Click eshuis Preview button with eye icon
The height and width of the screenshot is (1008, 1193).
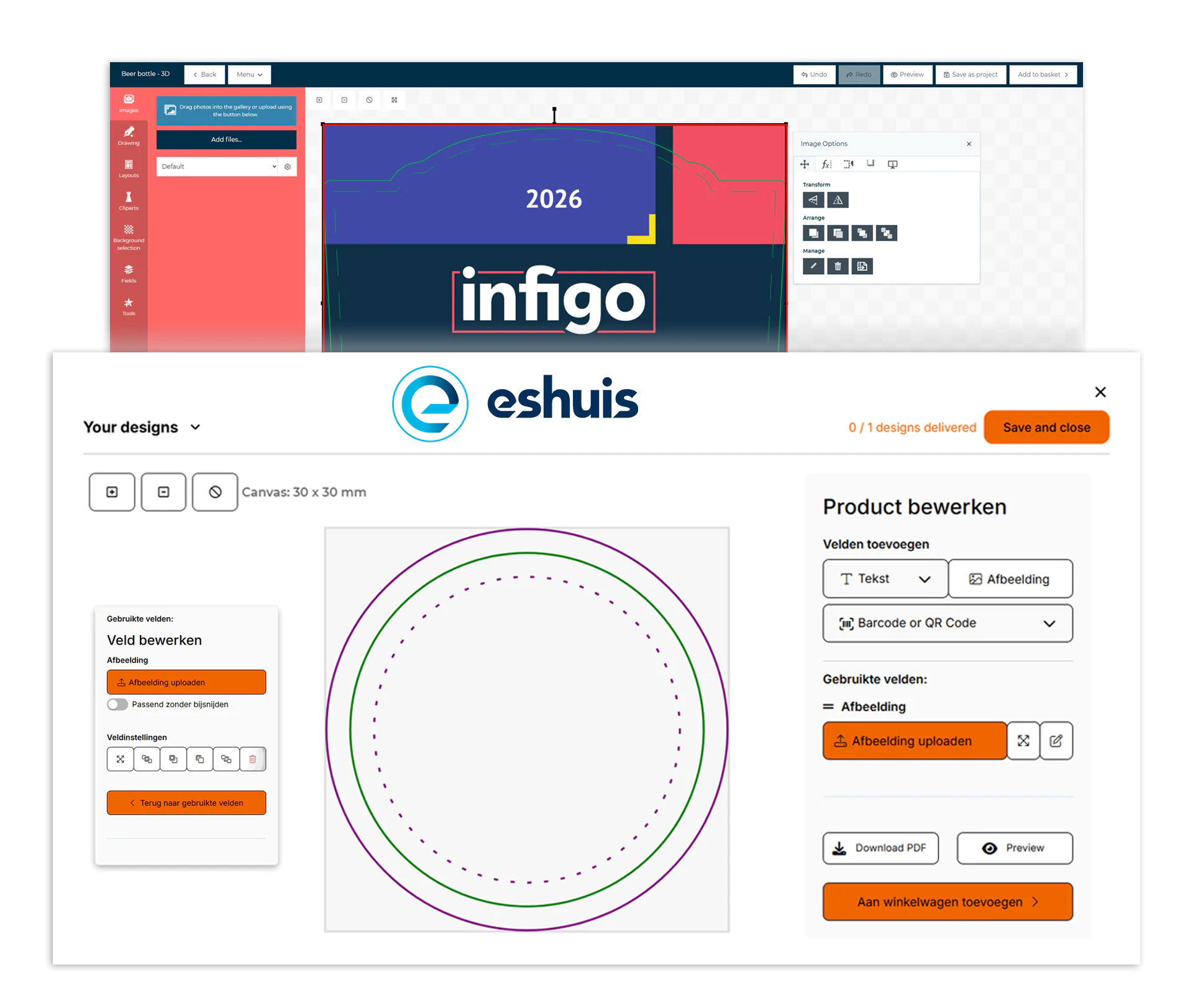(1015, 848)
